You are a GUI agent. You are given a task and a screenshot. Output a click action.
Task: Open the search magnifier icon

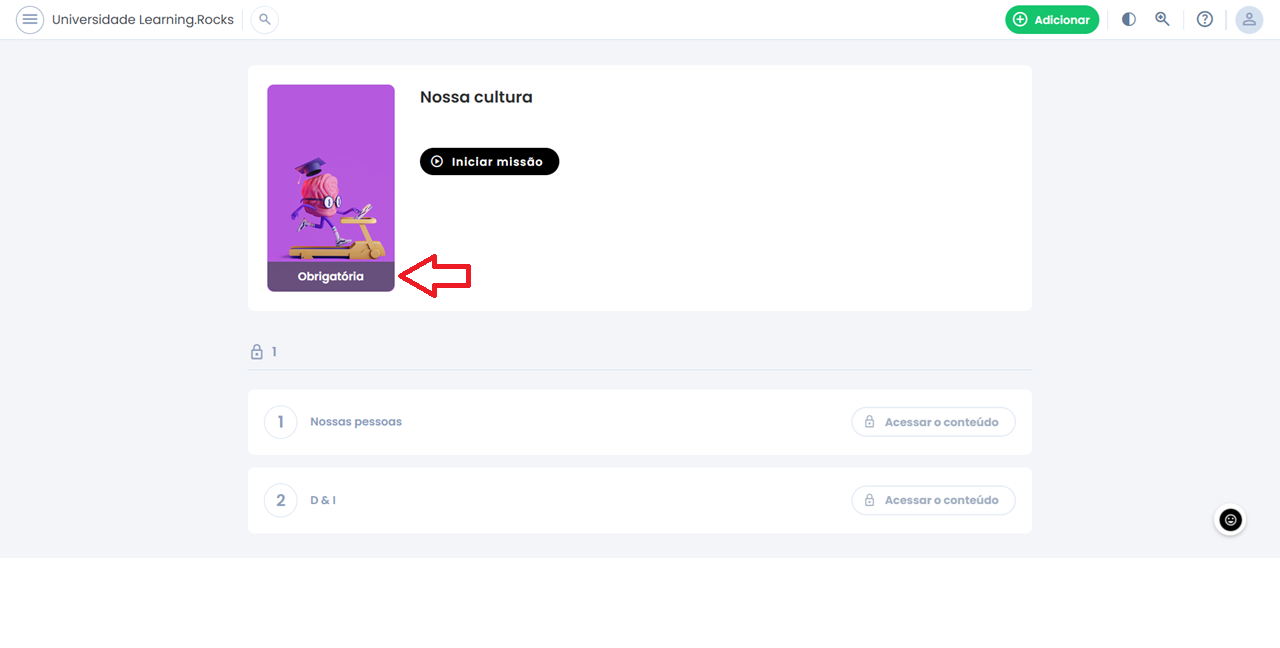pyautogui.click(x=264, y=20)
